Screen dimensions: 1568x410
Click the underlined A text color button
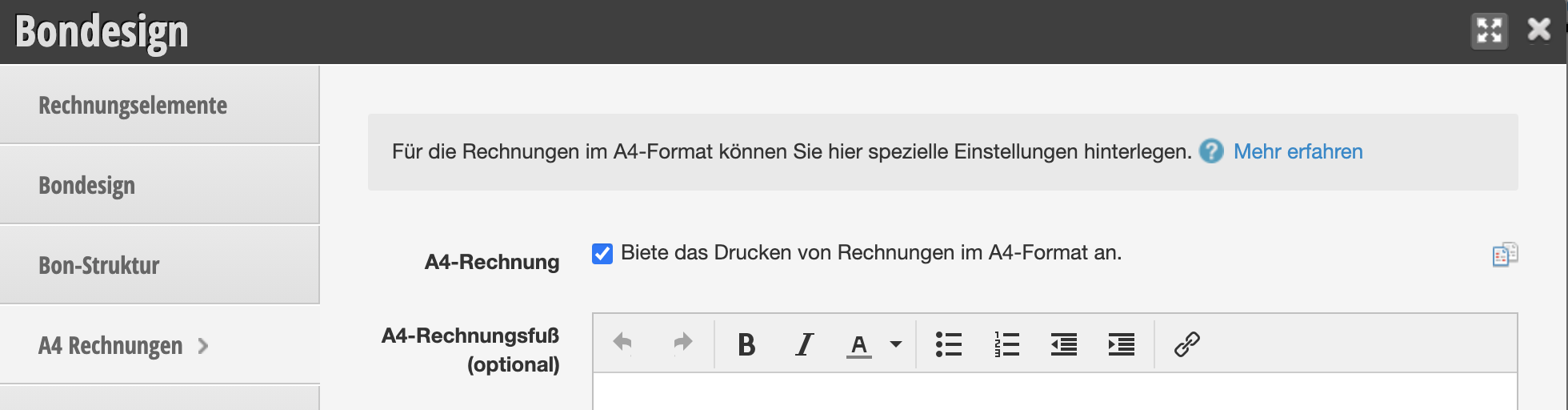pos(859,345)
